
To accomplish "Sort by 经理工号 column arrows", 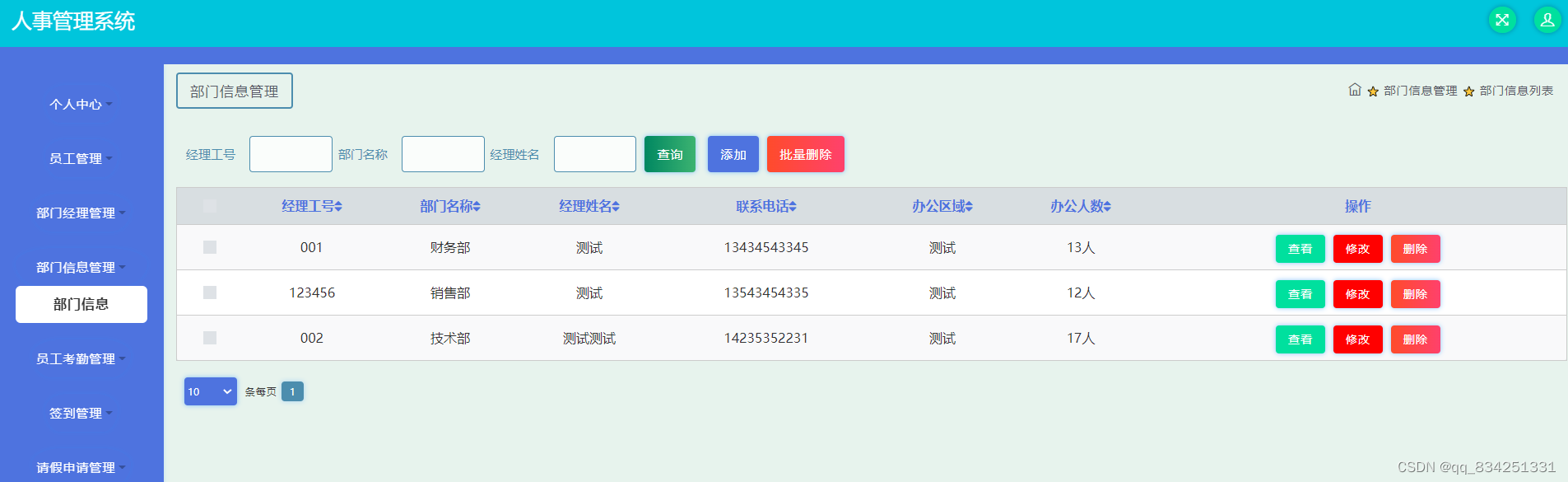I will pyautogui.click(x=338, y=206).
